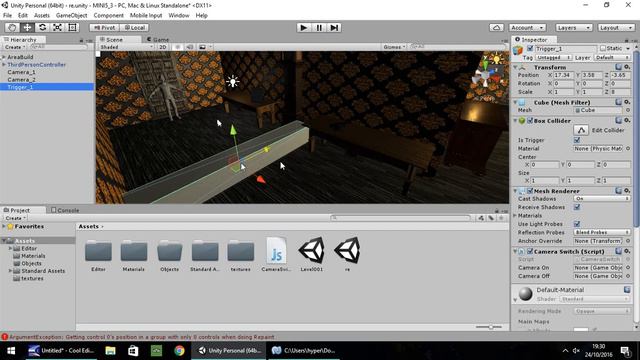The height and width of the screenshot is (360, 640).
Task: Open Chrome from the taskbar
Action: pyautogui.click(x=179, y=351)
